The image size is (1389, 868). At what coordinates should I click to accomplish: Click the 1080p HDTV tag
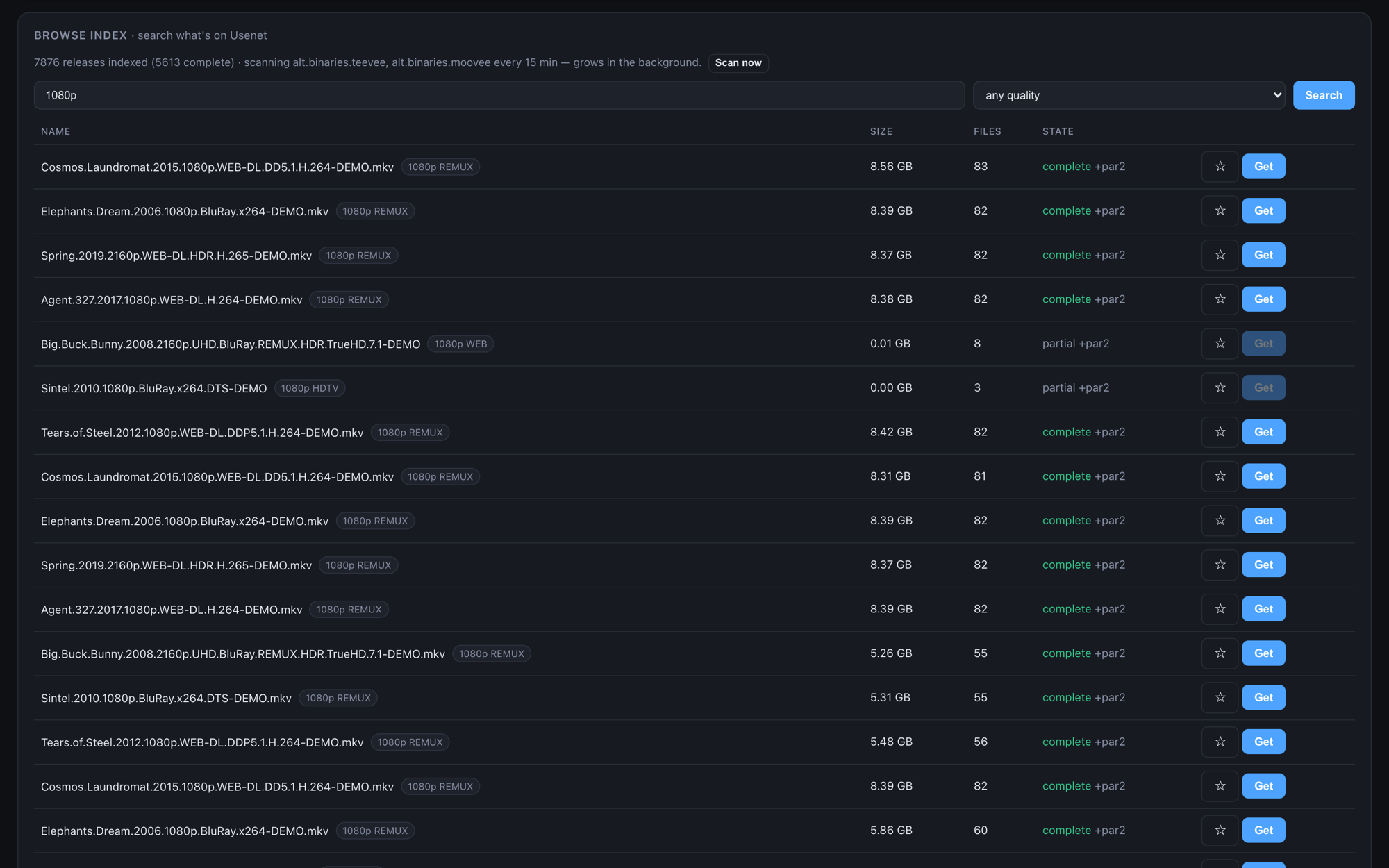pos(310,388)
